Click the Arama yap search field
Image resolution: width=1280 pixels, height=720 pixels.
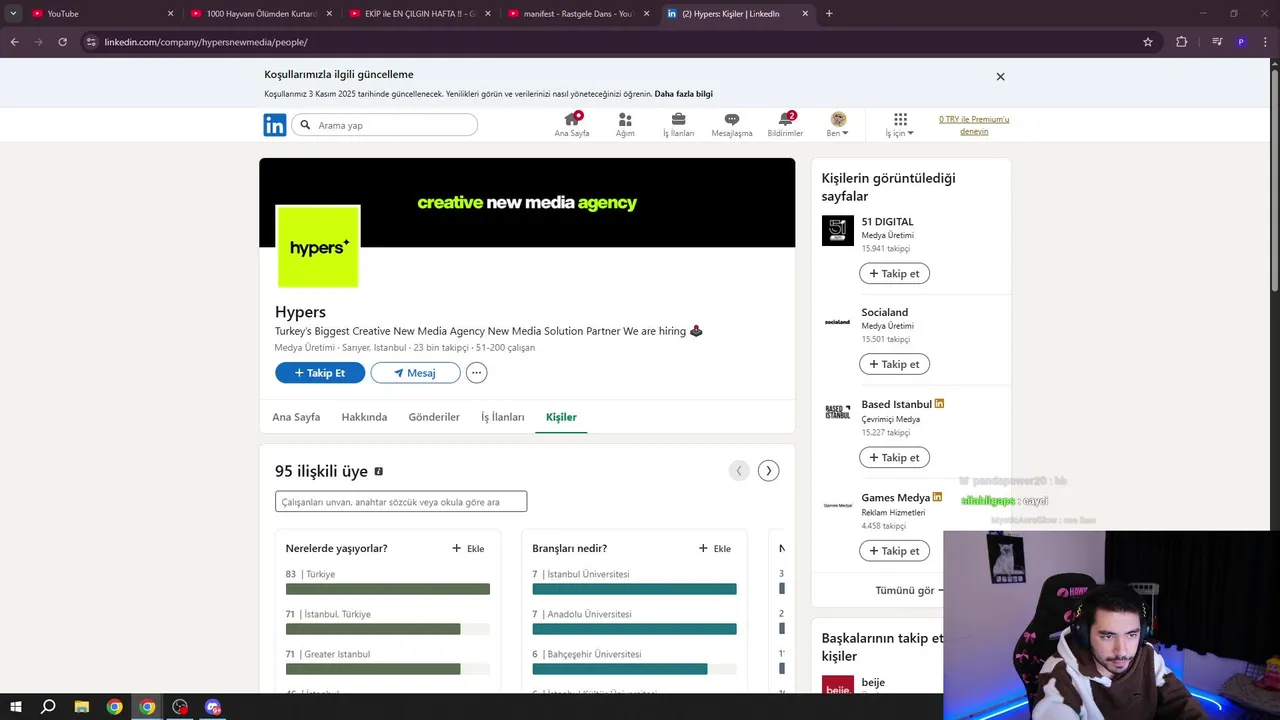[x=385, y=125]
